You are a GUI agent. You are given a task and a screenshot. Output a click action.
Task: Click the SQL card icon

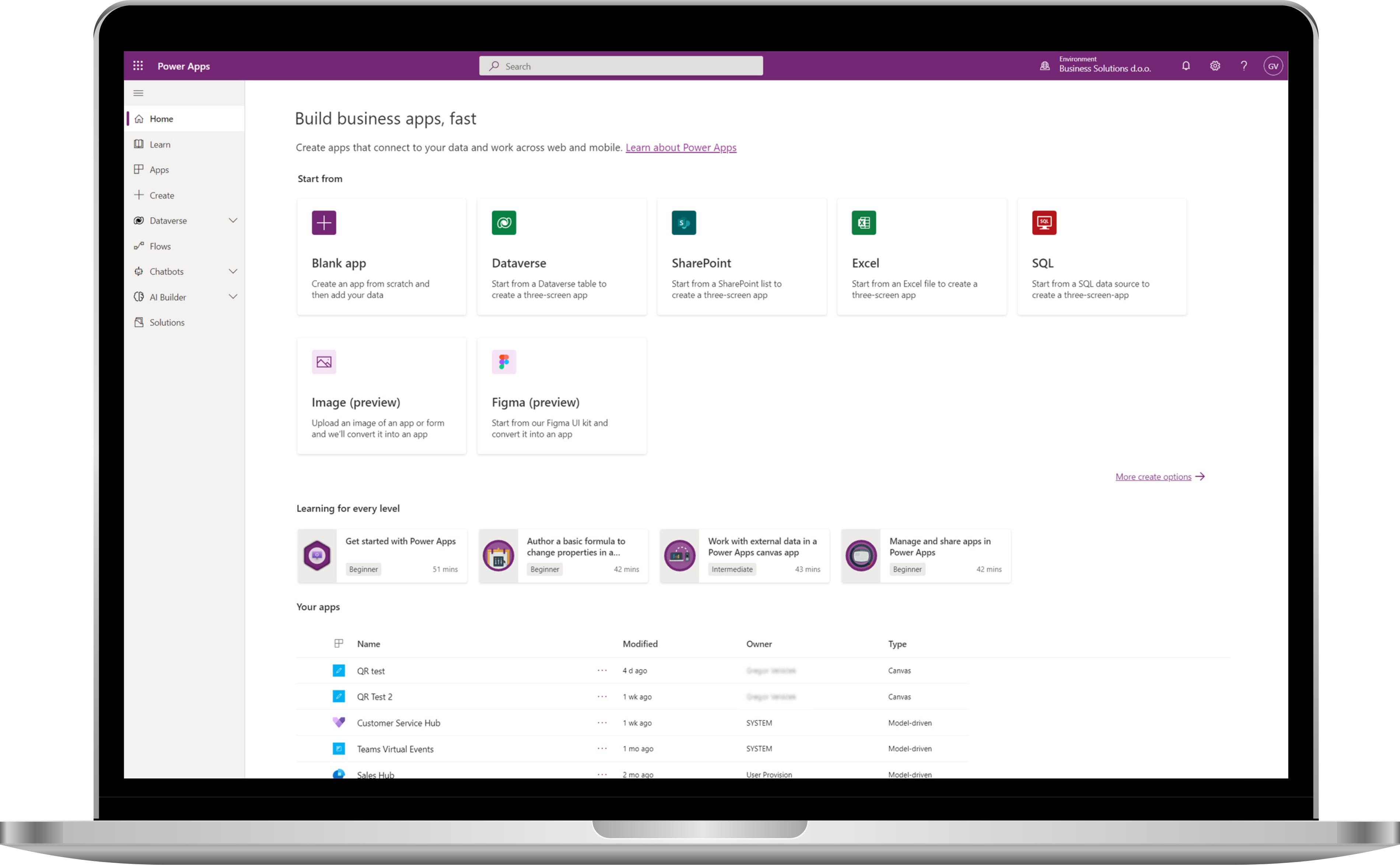coord(1044,222)
